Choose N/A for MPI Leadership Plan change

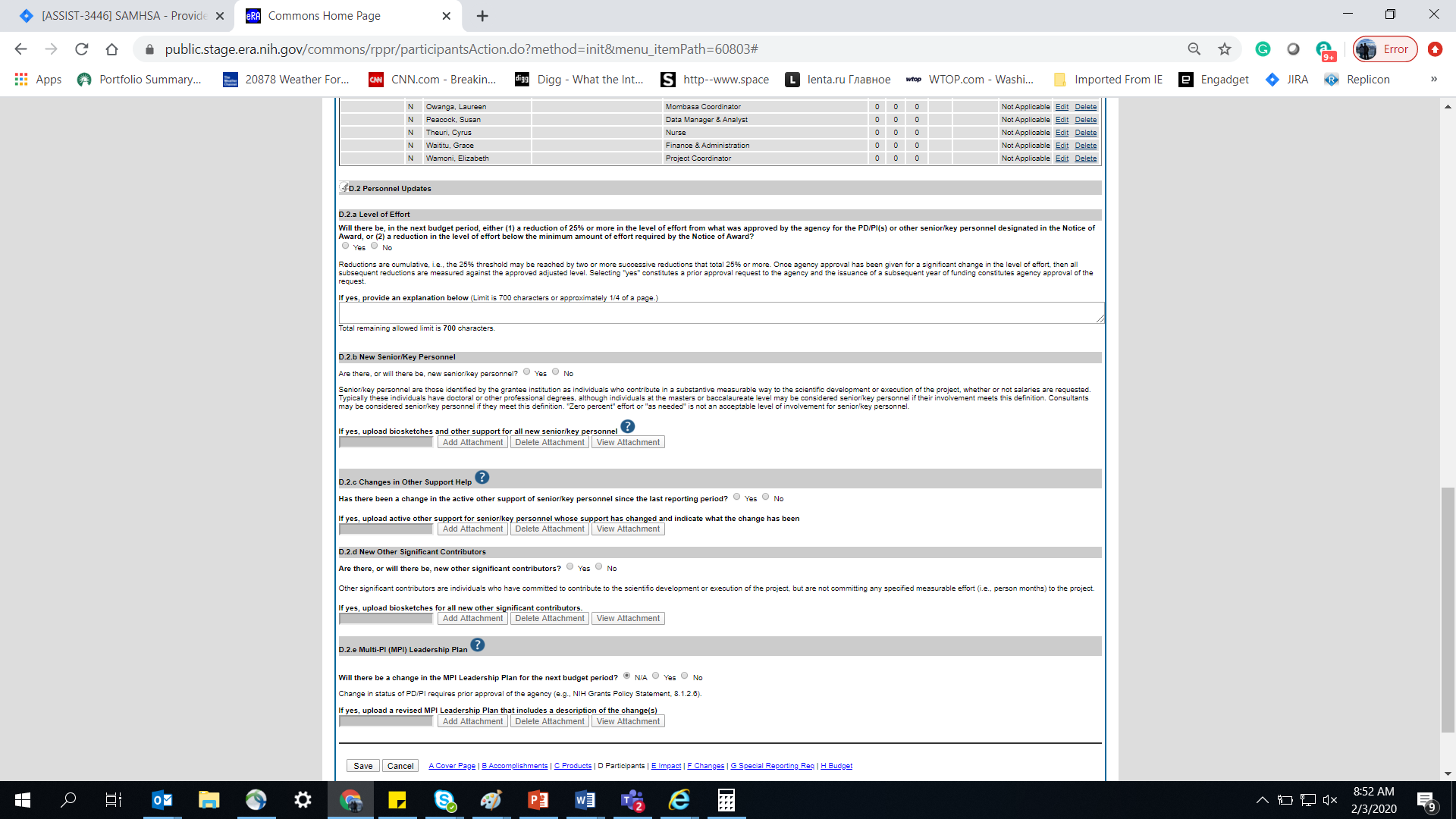coord(627,676)
